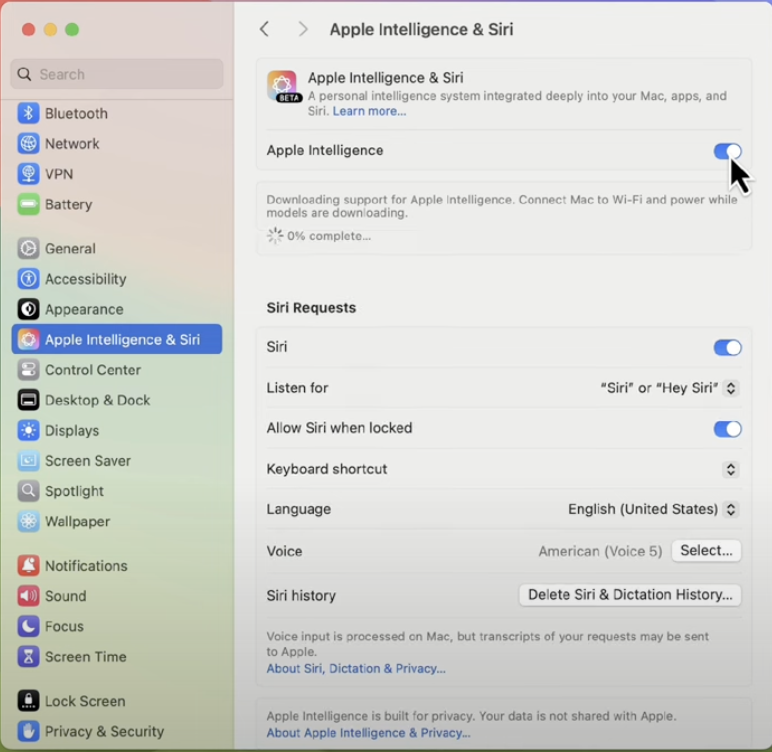Toggle Allow Siri when locked
The height and width of the screenshot is (752, 772).
[x=727, y=429]
